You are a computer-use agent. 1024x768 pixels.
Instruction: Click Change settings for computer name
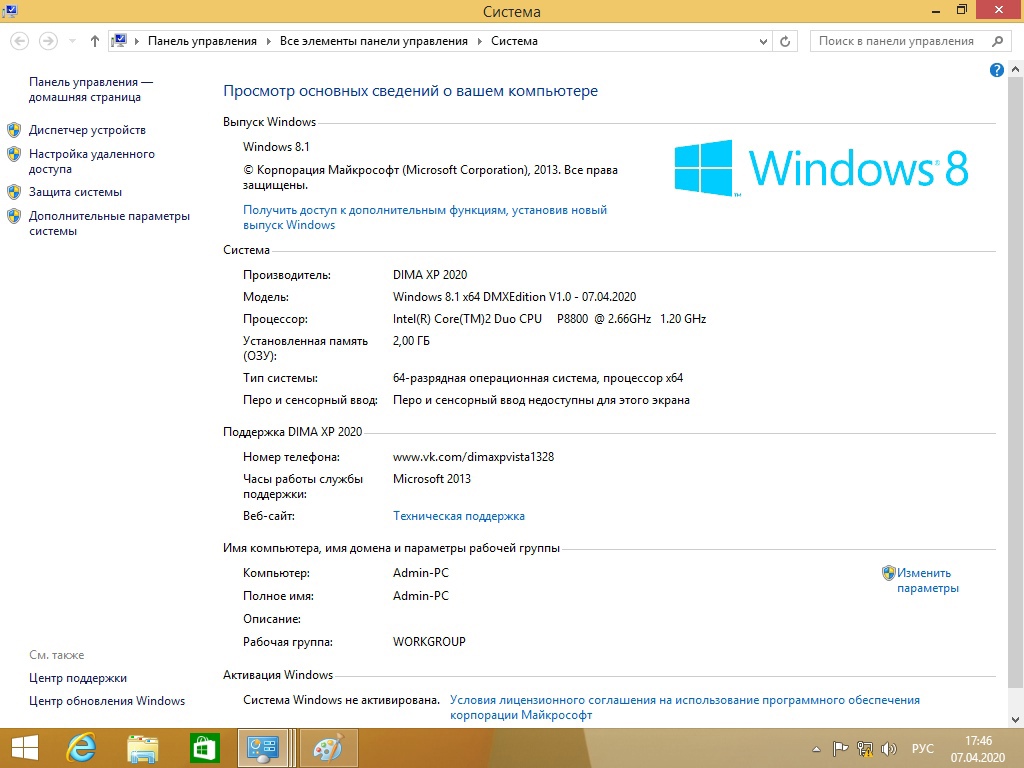click(926, 581)
